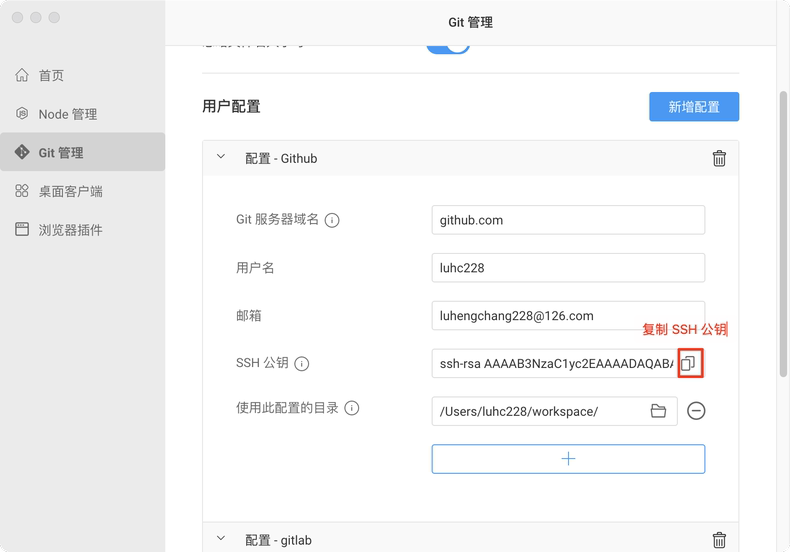The width and height of the screenshot is (790, 552).
Task: Click the home icon beside 首页
Action: click(x=22, y=75)
